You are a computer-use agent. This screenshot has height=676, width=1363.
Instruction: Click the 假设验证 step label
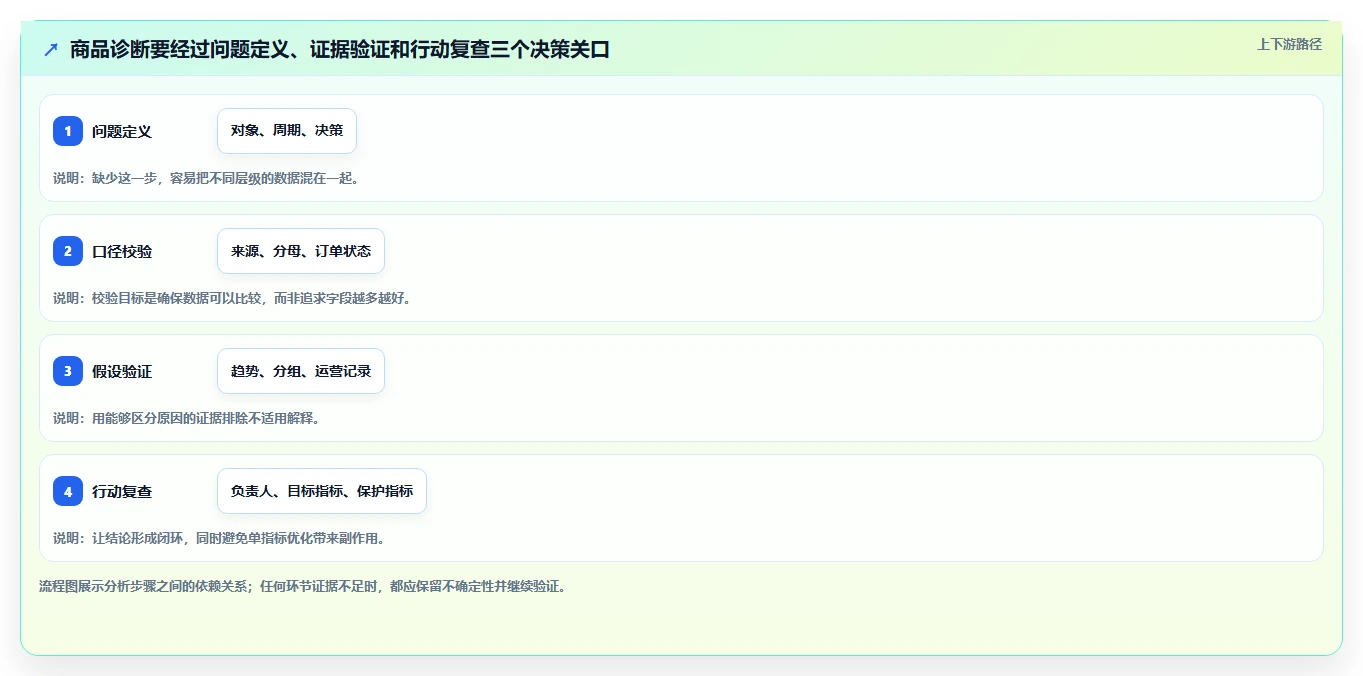click(x=122, y=371)
